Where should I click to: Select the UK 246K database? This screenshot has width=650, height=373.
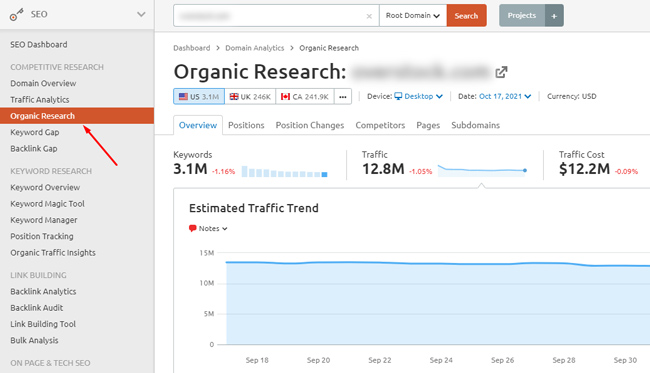tap(250, 97)
